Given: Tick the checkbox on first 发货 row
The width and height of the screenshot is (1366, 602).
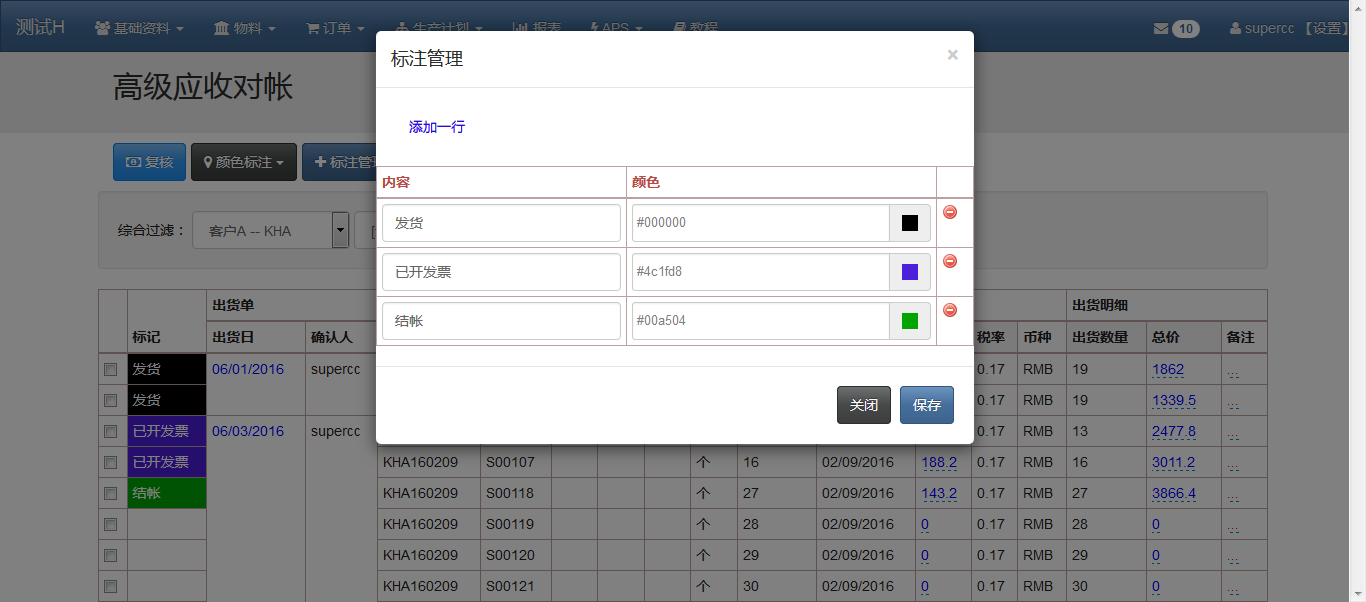Looking at the screenshot, I should (111, 369).
